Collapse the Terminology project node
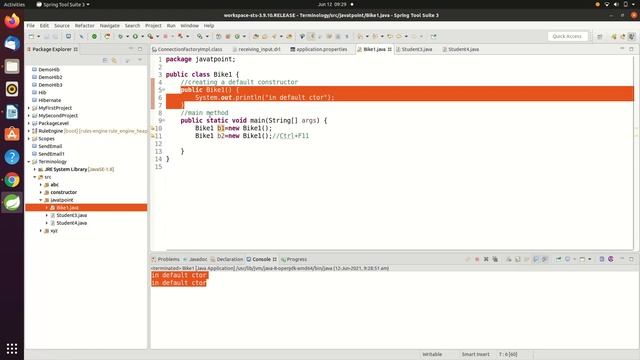This screenshot has height=360, width=640. (x=29, y=162)
